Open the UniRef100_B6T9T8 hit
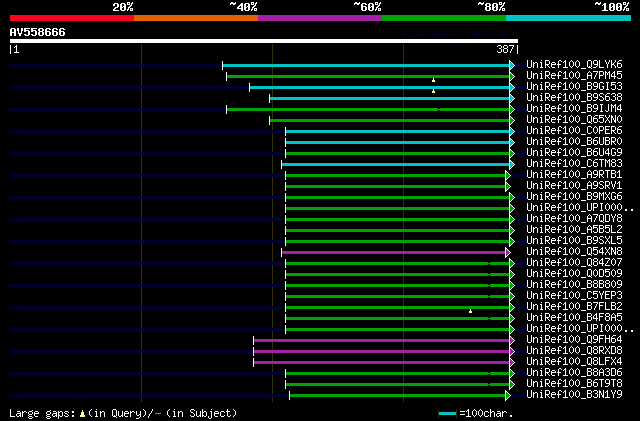 click(574, 384)
